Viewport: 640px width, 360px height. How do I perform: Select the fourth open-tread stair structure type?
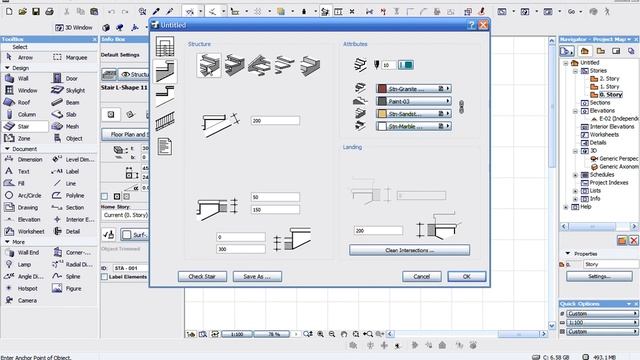click(x=284, y=65)
